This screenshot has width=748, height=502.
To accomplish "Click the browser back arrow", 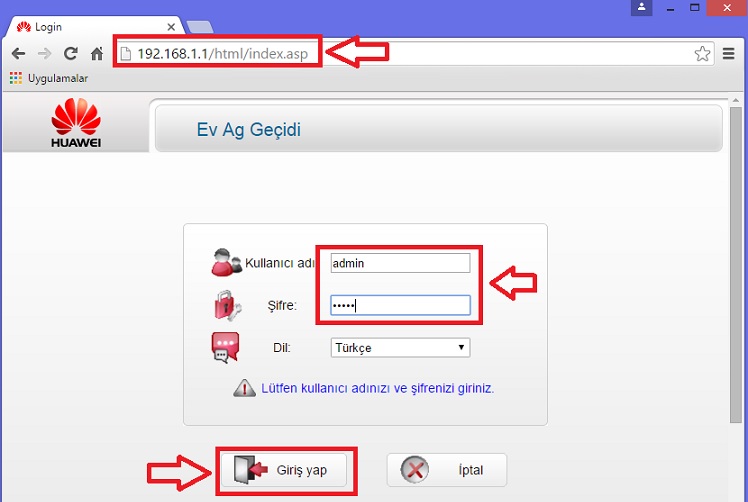I will pos(17,54).
